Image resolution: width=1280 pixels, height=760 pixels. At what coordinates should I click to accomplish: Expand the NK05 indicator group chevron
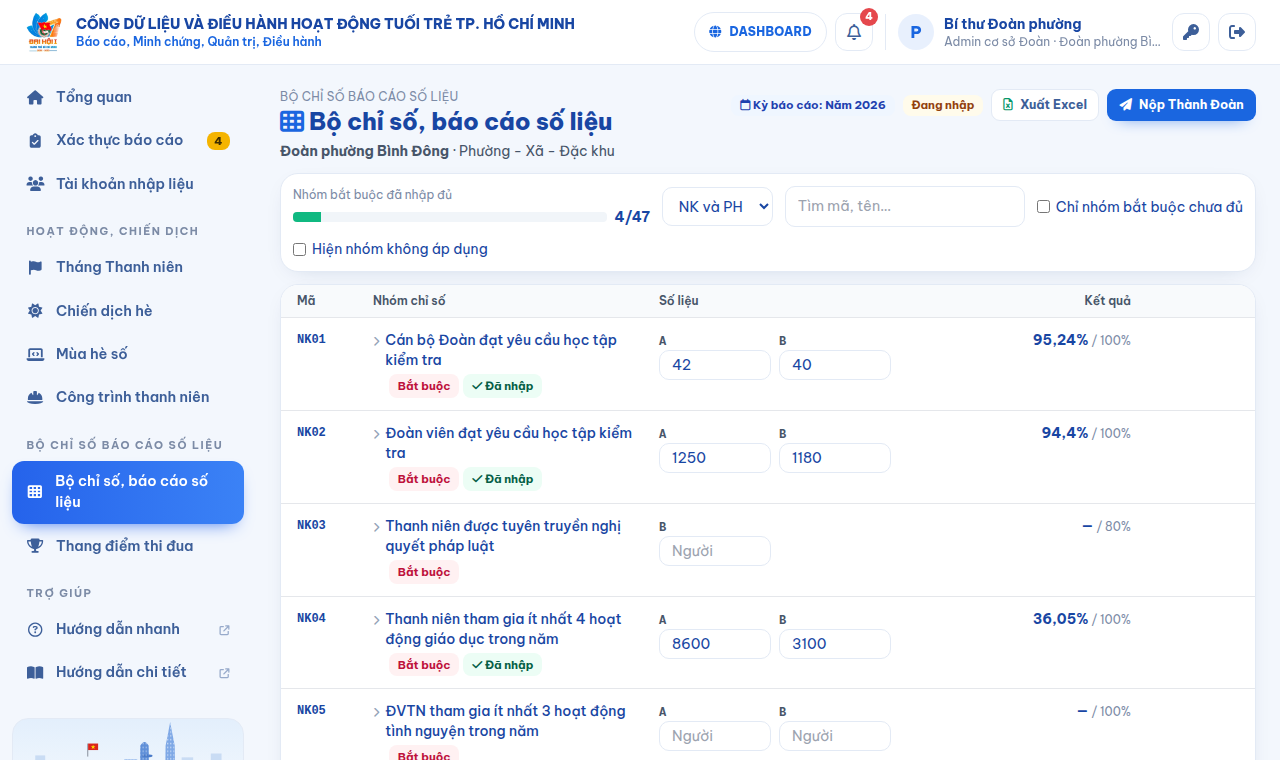(x=377, y=712)
